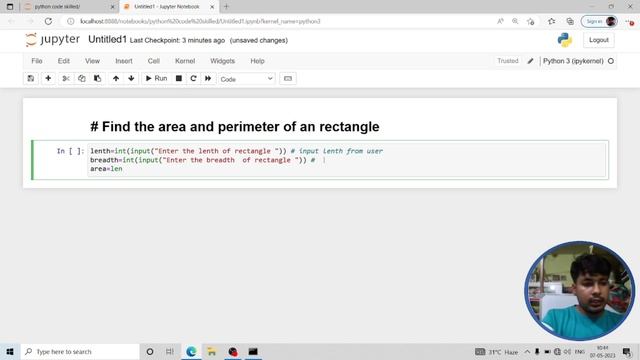The width and height of the screenshot is (640, 360).
Task: Click the In [ ]: cell prompt
Action: (x=71, y=151)
